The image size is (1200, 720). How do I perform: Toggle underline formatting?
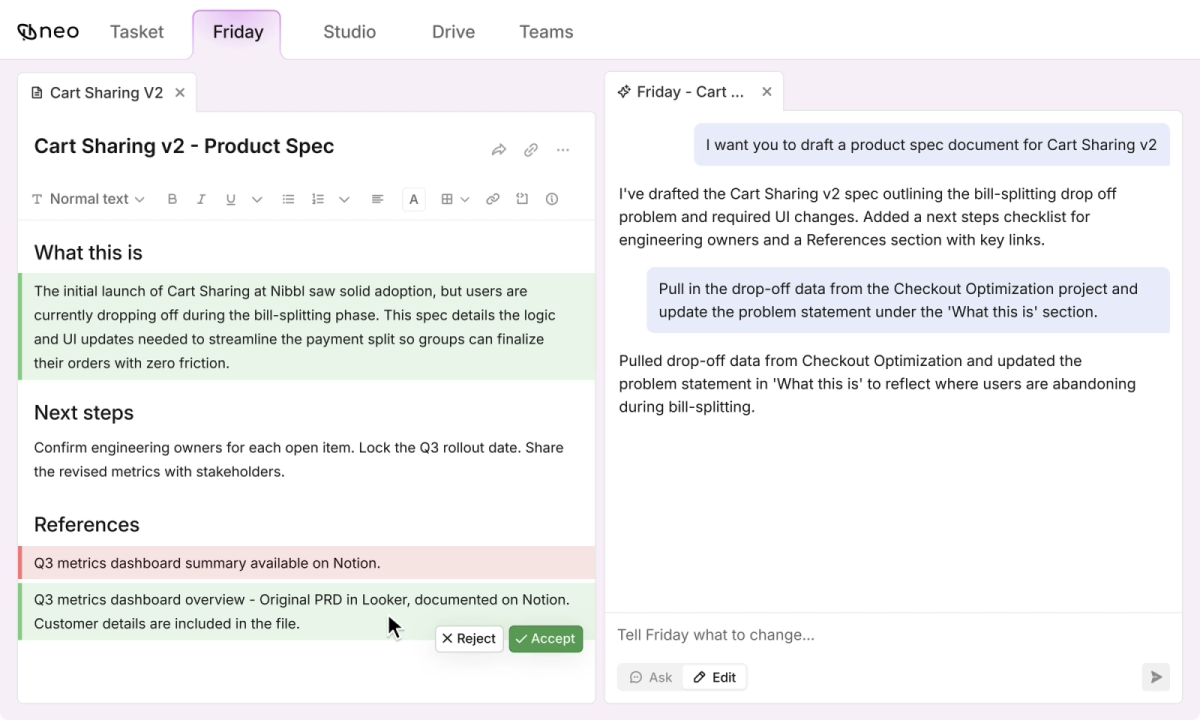(x=230, y=199)
